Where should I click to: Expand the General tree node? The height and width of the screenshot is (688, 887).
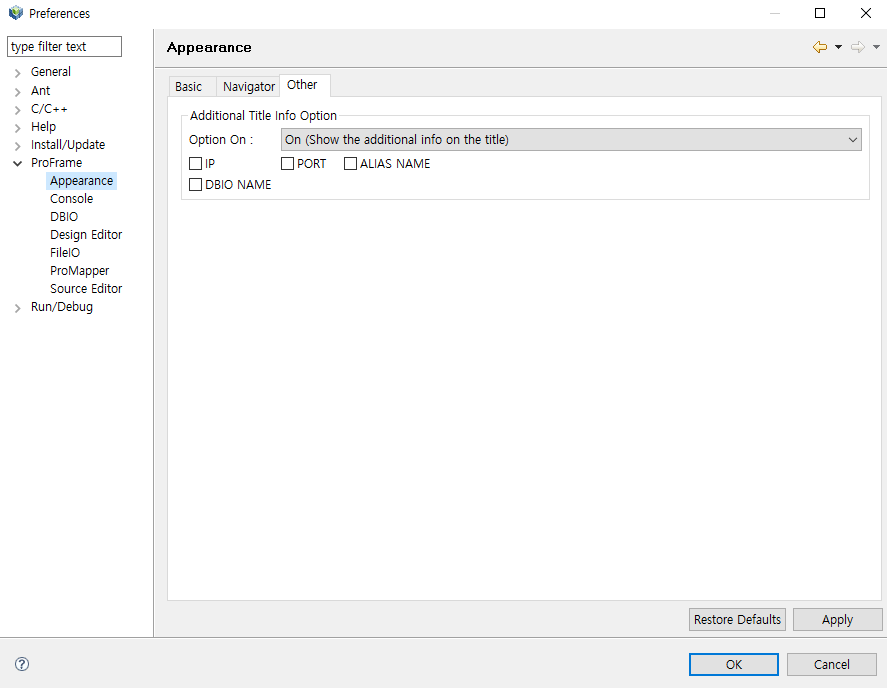click(x=18, y=72)
